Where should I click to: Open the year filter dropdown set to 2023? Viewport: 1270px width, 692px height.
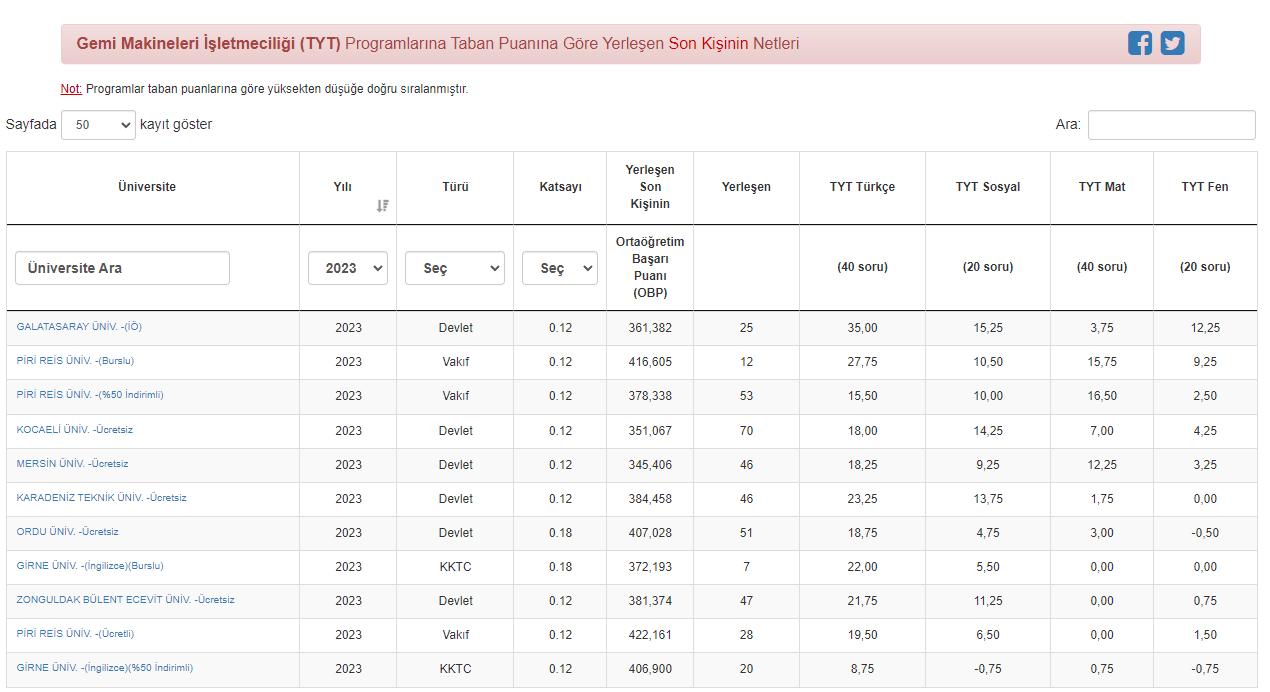pyautogui.click(x=348, y=268)
